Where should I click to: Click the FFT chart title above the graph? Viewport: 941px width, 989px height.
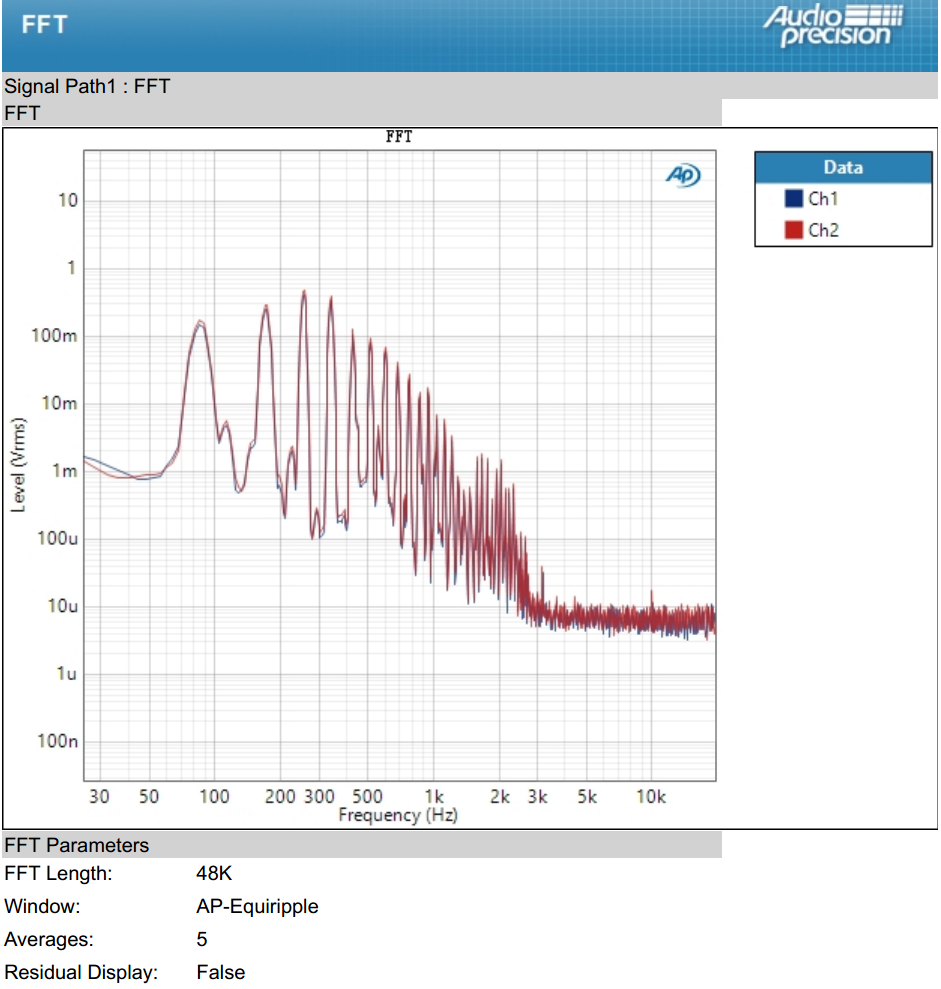(399, 136)
